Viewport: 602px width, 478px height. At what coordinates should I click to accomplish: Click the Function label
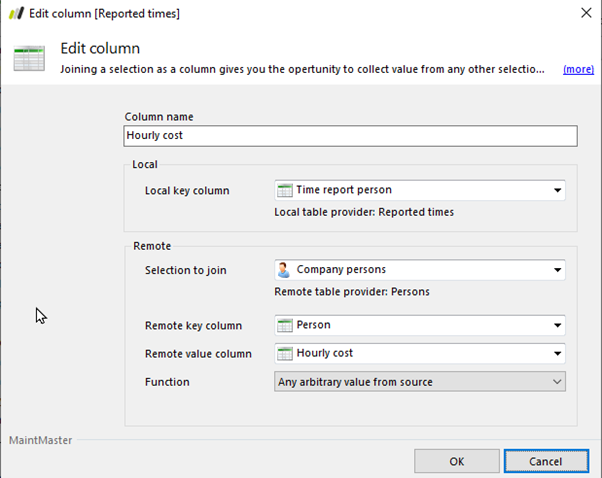pos(167,382)
